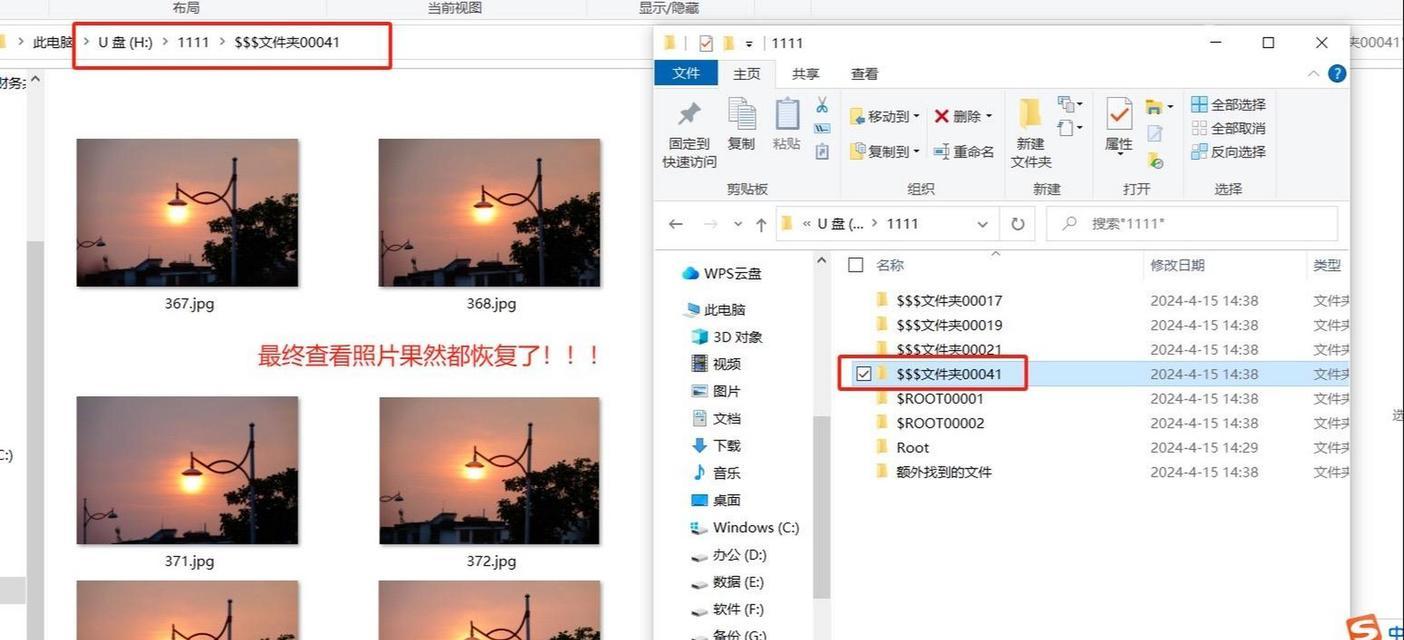This screenshot has width=1404, height=640.
Task: Open Delete (删除) dropdown arrow
Action: point(989,116)
